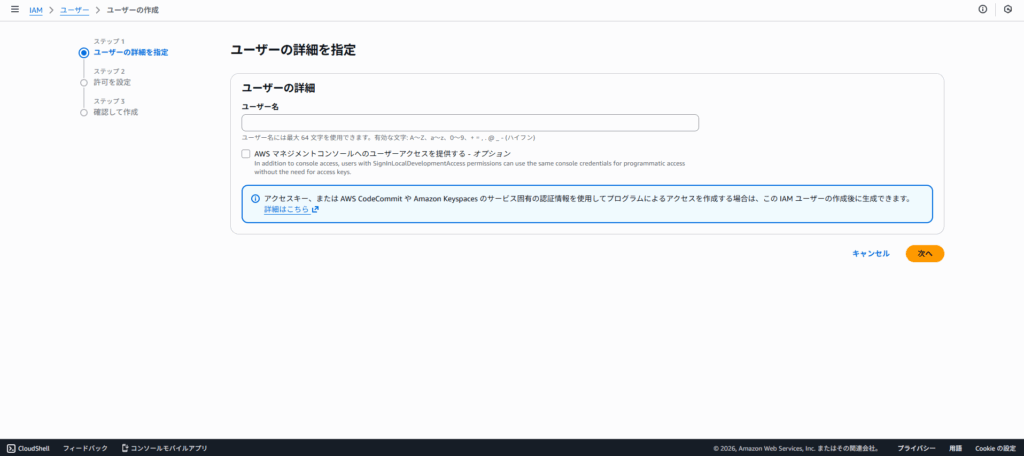This screenshot has width=1024, height=456.
Task: Click the hexagon icon in the top-right corner
Action: 1008,9
